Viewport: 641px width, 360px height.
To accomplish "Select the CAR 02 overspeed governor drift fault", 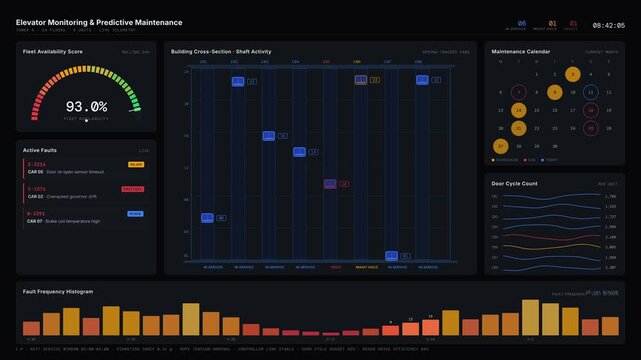I will click(86, 192).
